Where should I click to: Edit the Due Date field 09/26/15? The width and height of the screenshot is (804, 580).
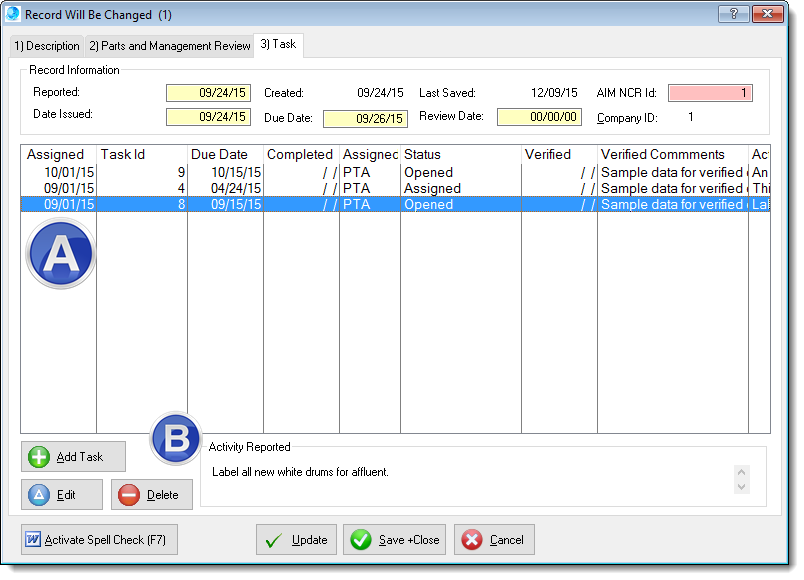point(365,119)
